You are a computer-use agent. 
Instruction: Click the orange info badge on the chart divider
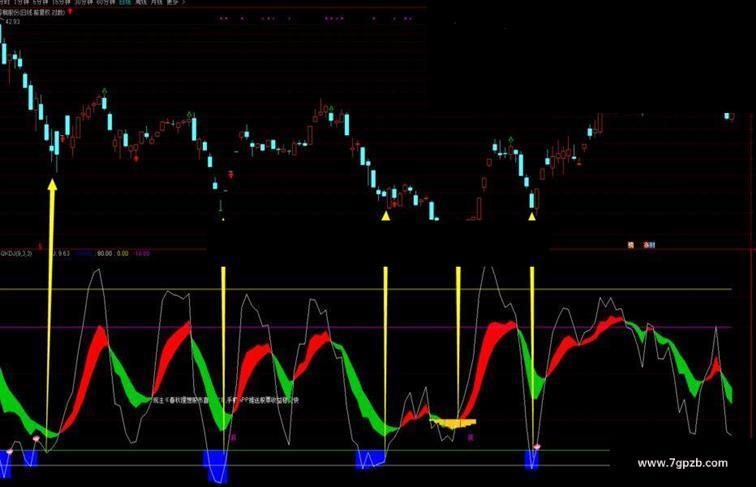pos(631,245)
